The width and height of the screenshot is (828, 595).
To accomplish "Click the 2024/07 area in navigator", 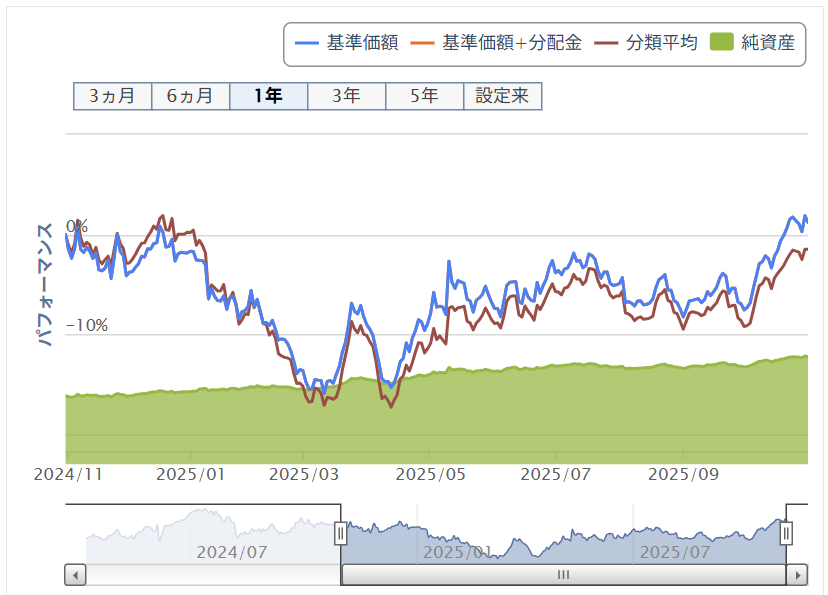I will [230, 551].
